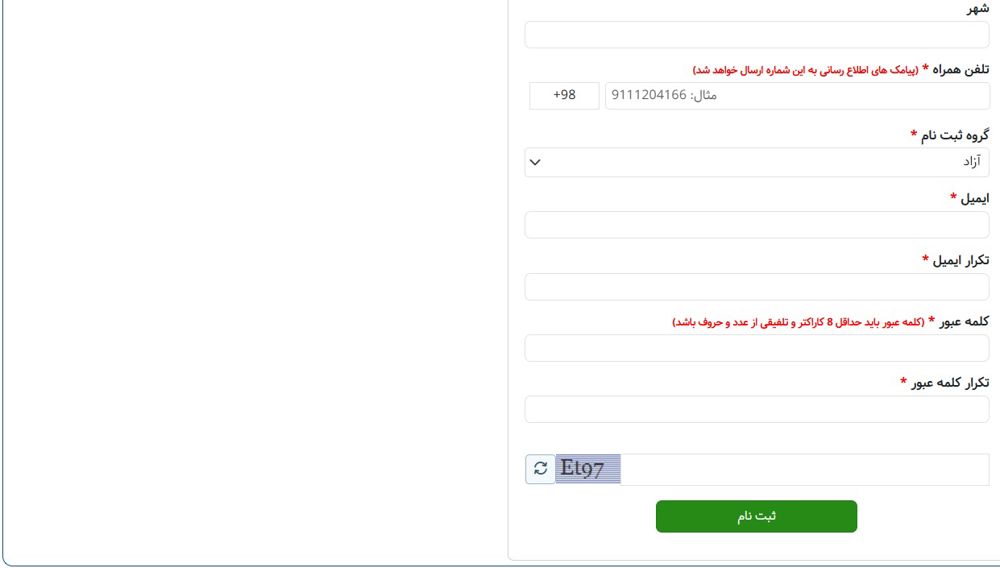Focus the شهر city input field
This screenshot has height=568, width=1000.
[757, 34]
